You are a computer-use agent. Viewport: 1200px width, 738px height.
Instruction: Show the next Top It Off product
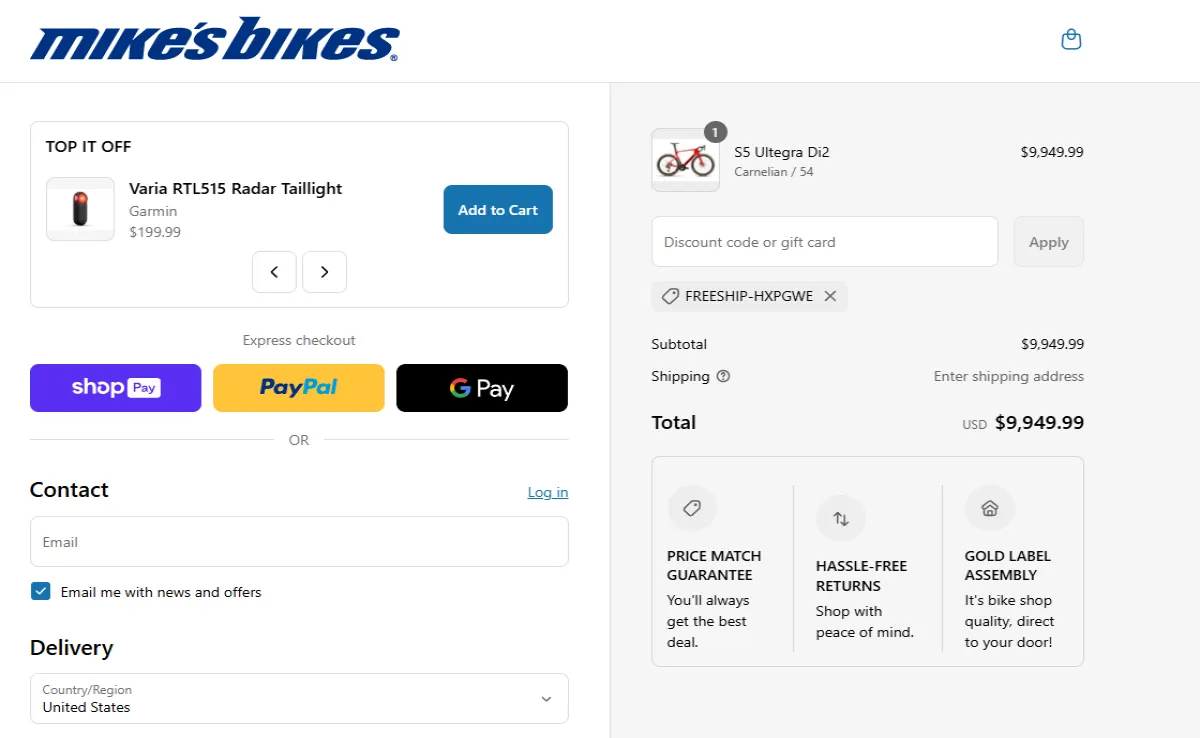pyautogui.click(x=324, y=271)
